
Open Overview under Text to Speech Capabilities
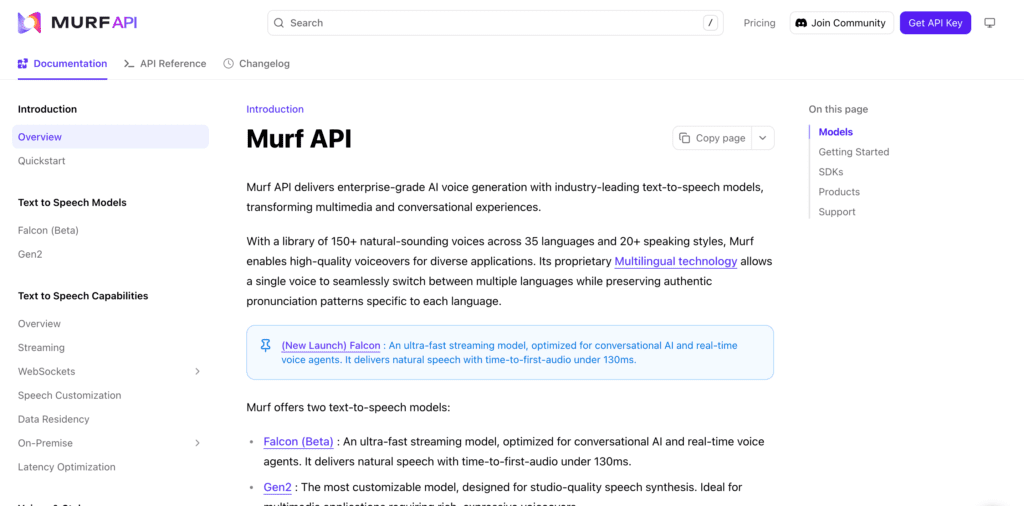pyautogui.click(x=39, y=324)
